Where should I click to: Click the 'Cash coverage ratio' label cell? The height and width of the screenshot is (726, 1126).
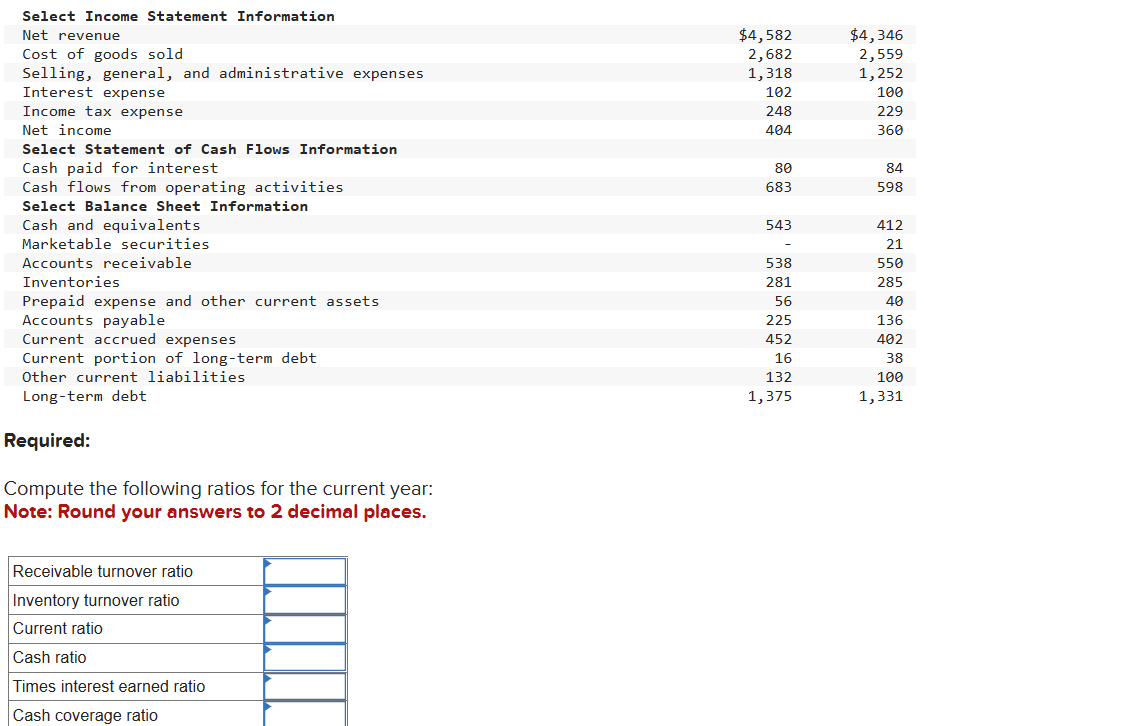click(x=136, y=715)
